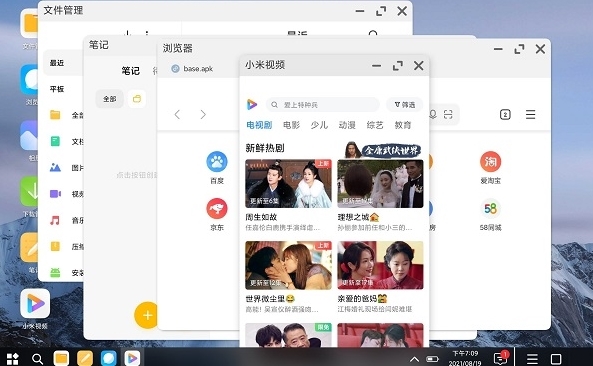The image size is (593, 366).
Task: Click the video search field
Action: [x=323, y=105]
